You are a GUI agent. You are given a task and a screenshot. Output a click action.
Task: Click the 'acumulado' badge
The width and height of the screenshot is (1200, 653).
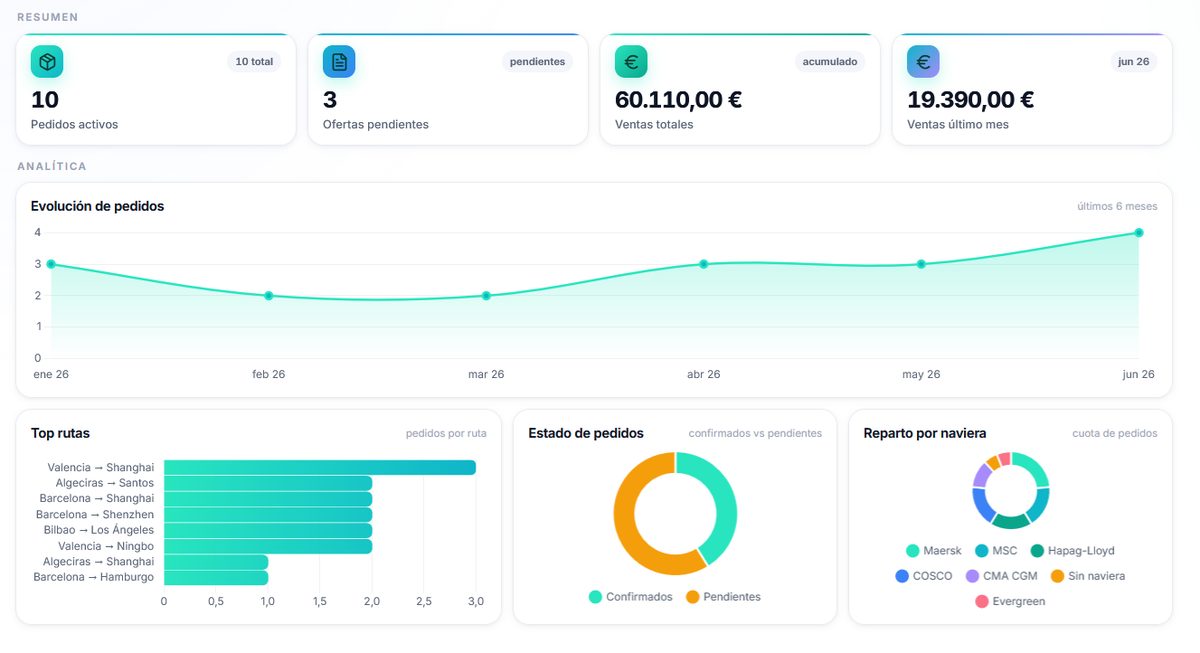coord(830,62)
